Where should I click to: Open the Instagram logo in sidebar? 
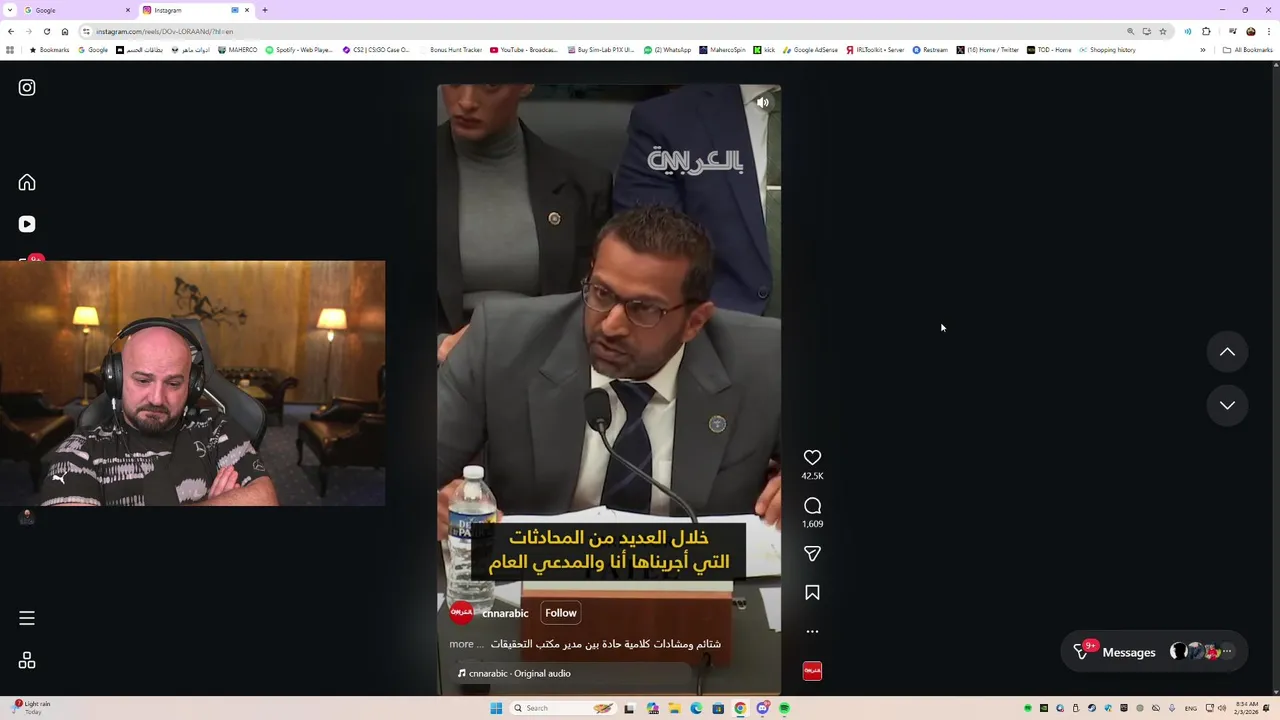pos(27,88)
